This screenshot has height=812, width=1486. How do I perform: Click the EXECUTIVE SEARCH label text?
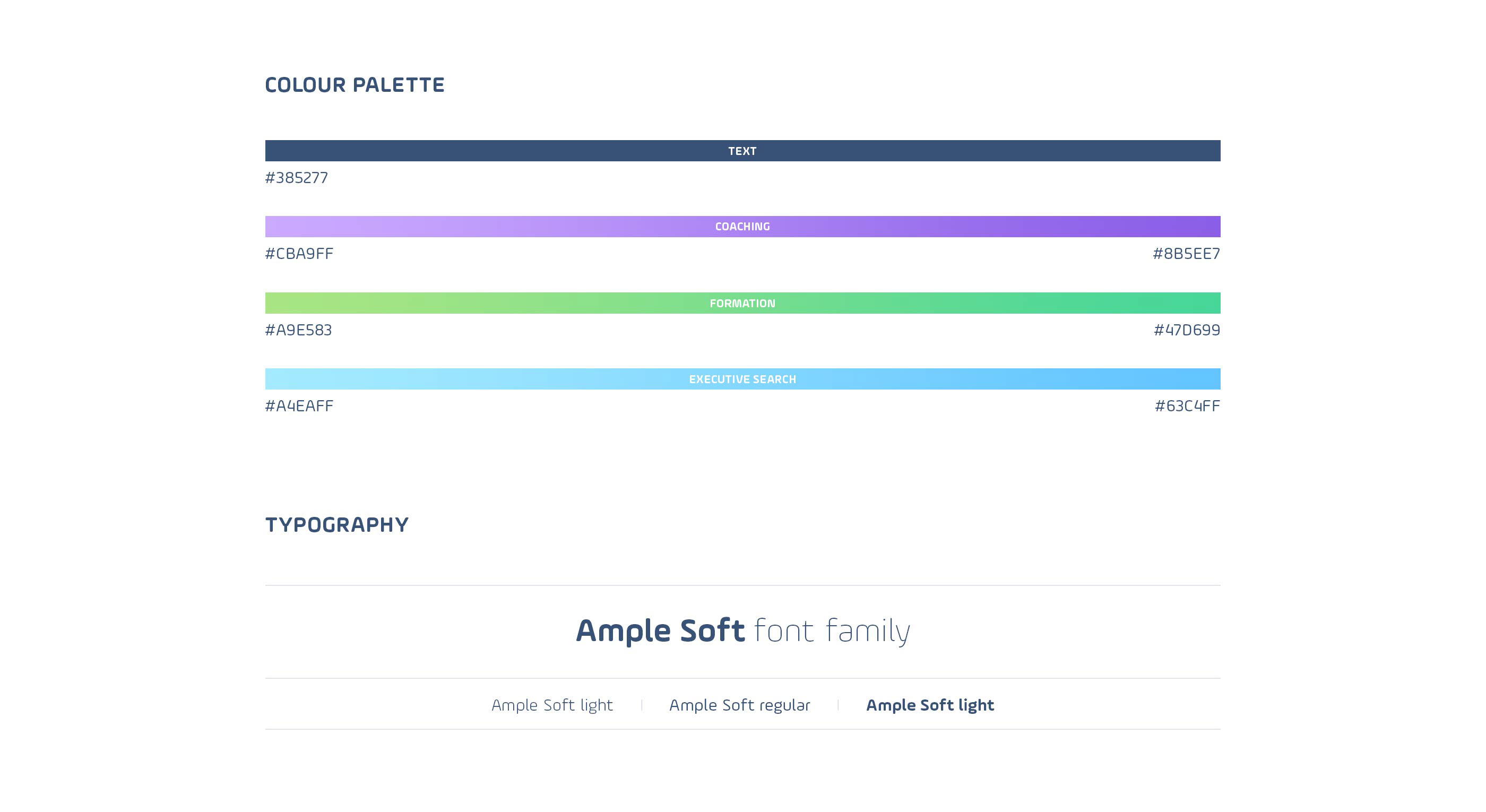coord(742,379)
